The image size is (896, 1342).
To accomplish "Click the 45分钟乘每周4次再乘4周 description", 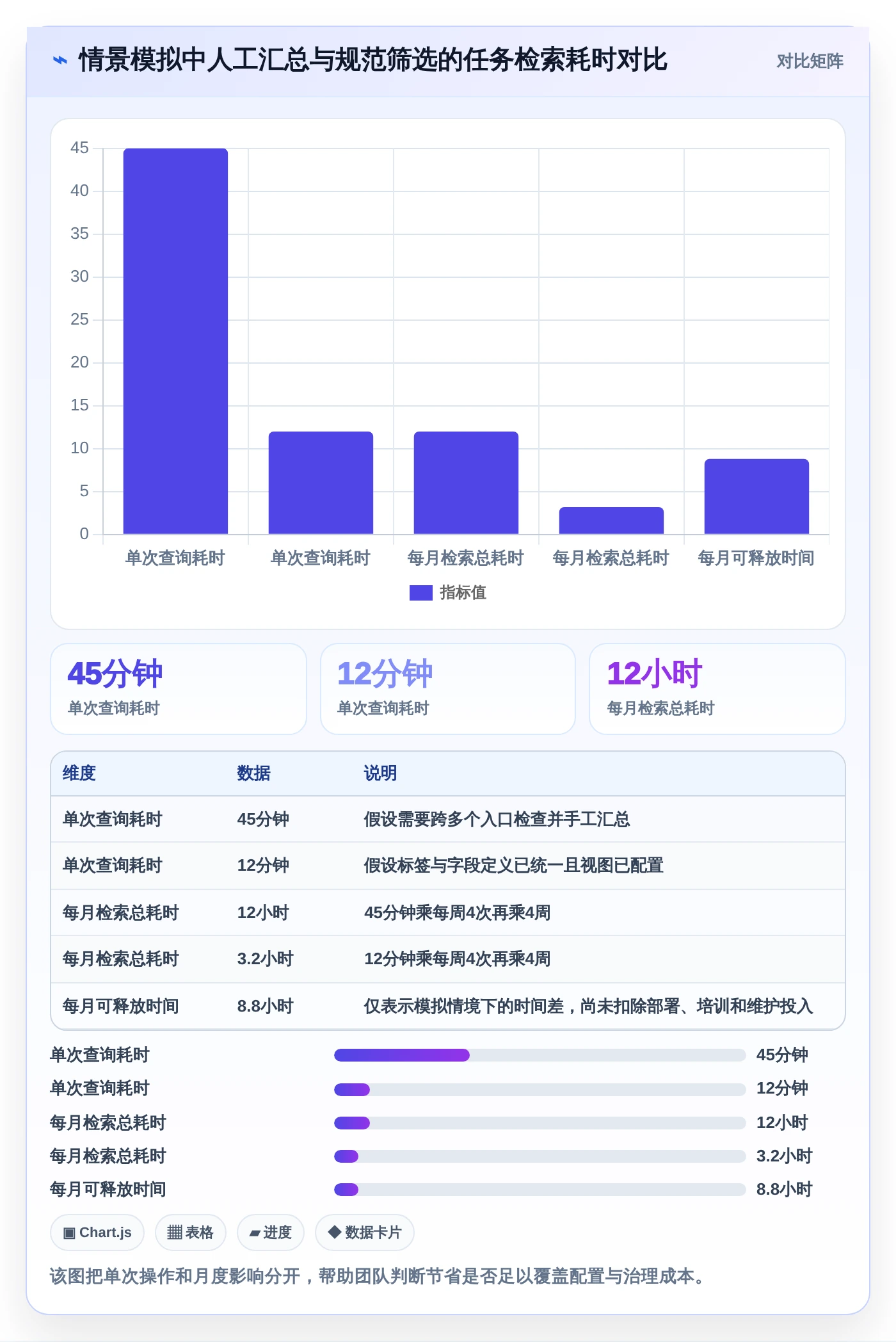I will pos(458,913).
